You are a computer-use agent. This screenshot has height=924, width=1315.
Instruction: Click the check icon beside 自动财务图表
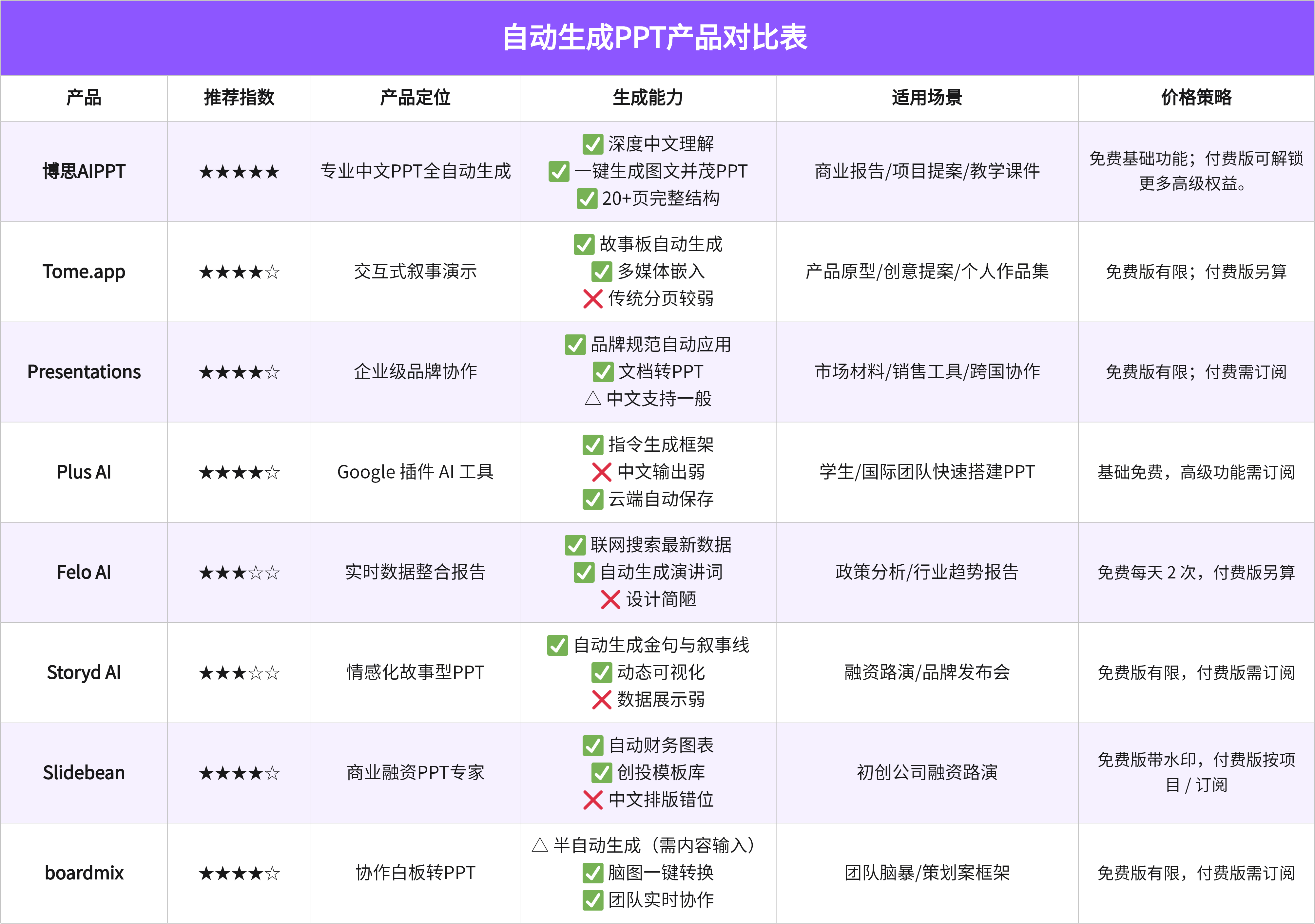tap(593, 745)
